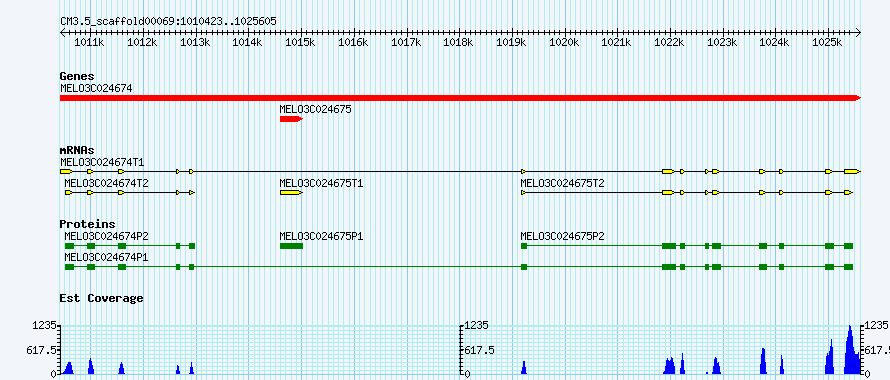Select the MELO3C024675T1 yellow transcript arrow

pyautogui.click(x=291, y=193)
